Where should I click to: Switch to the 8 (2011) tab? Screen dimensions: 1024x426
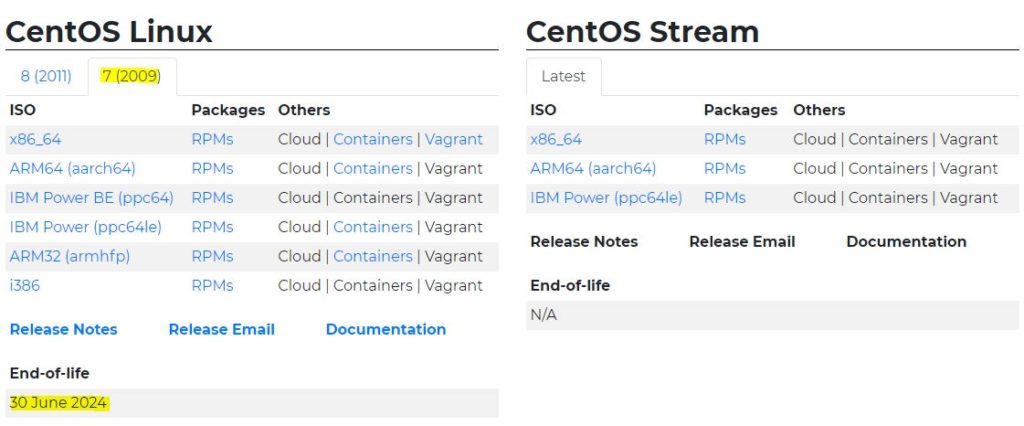click(46, 77)
